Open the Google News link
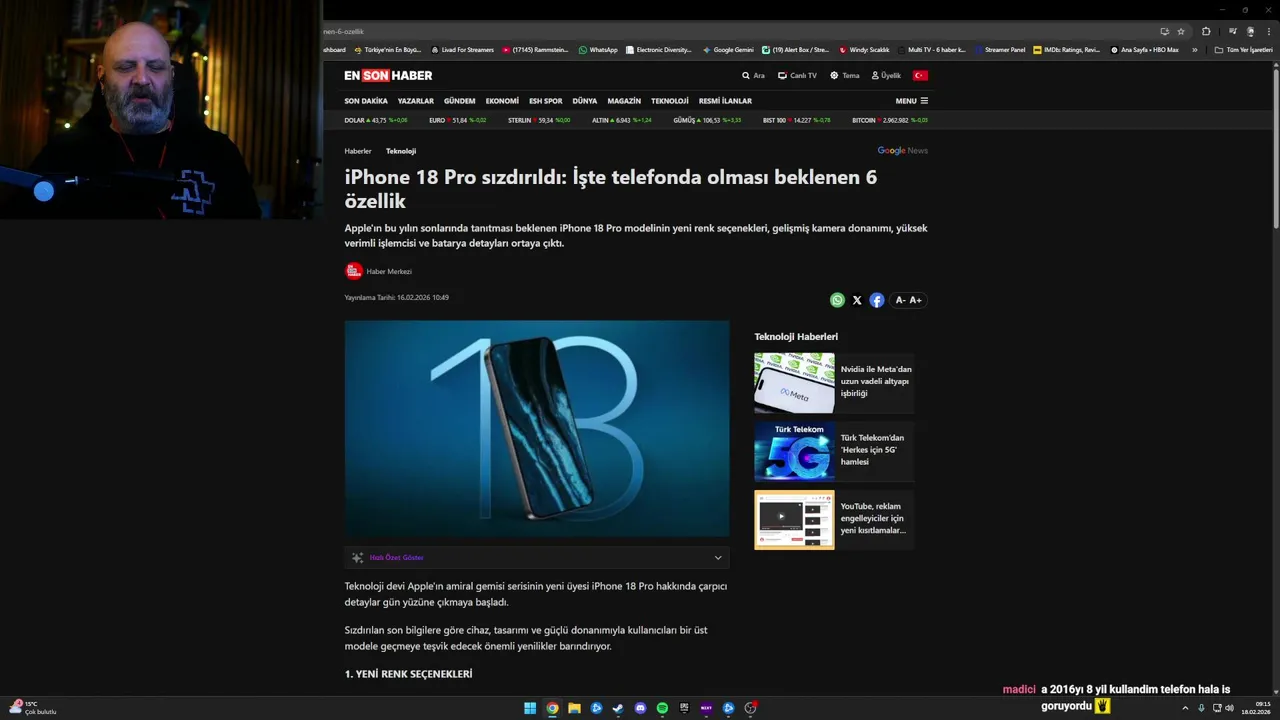 pos(902,151)
